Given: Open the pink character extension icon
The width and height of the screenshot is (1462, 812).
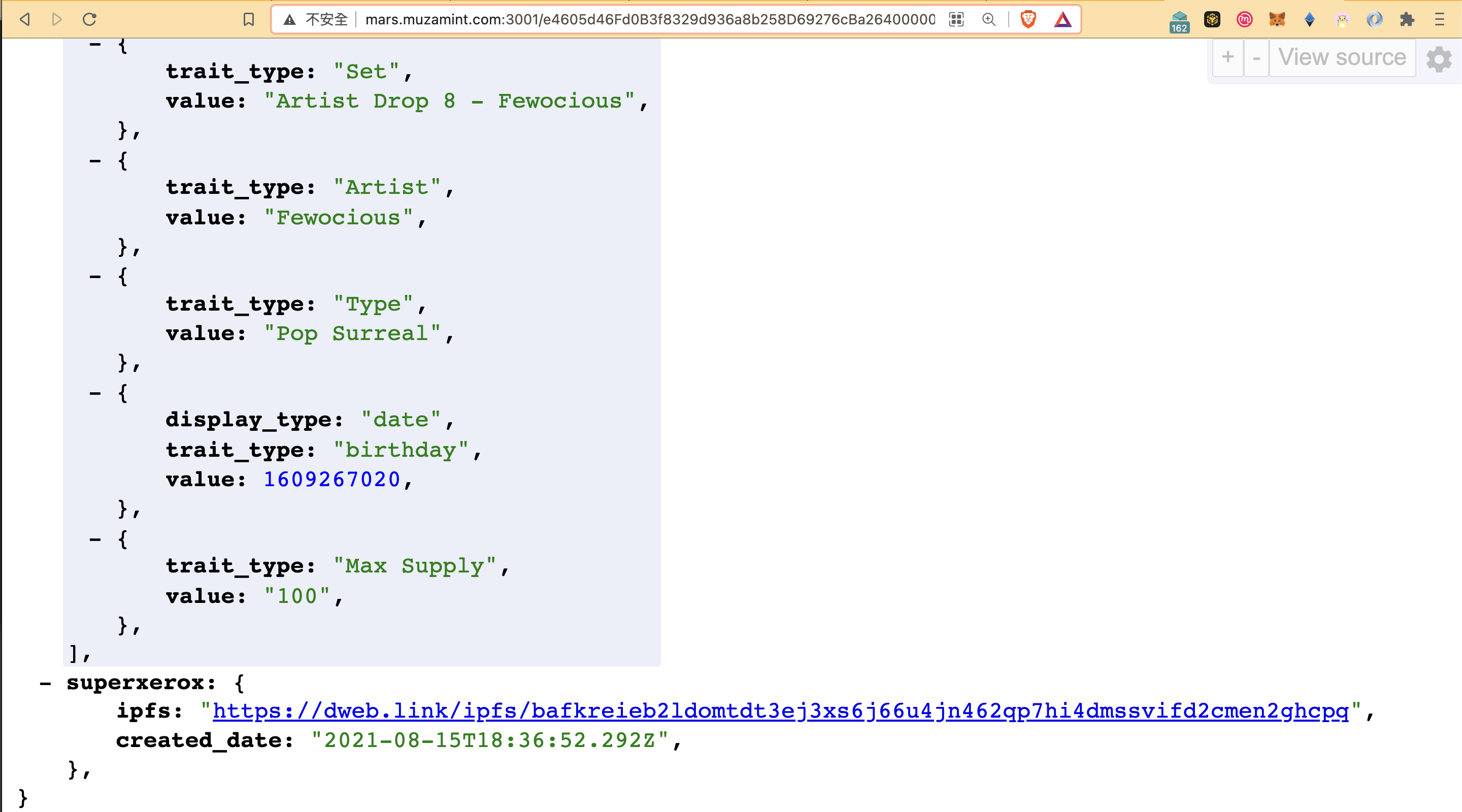Looking at the screenshot, I should [x=1342, y=20].
